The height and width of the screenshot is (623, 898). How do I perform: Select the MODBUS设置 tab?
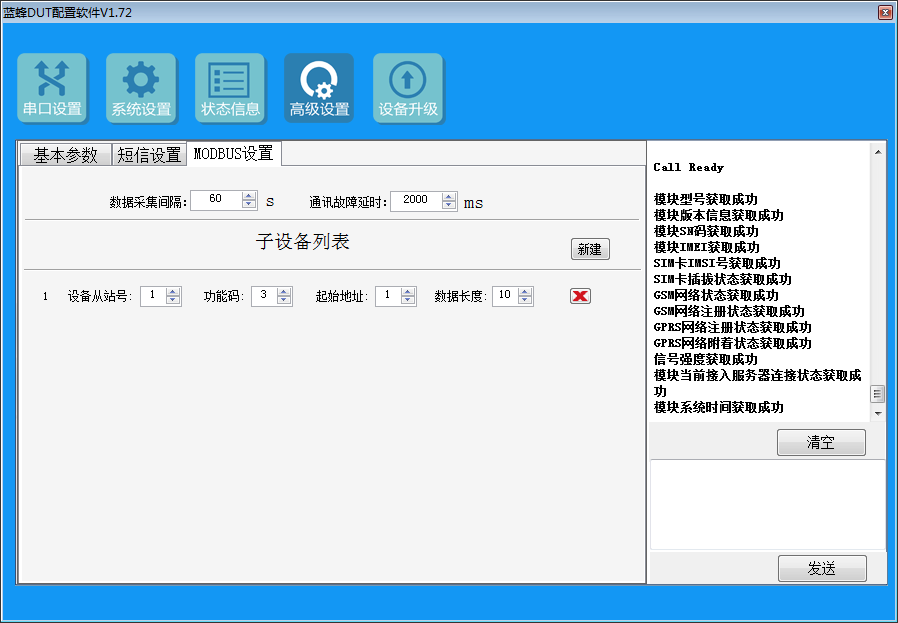(234, 153)
